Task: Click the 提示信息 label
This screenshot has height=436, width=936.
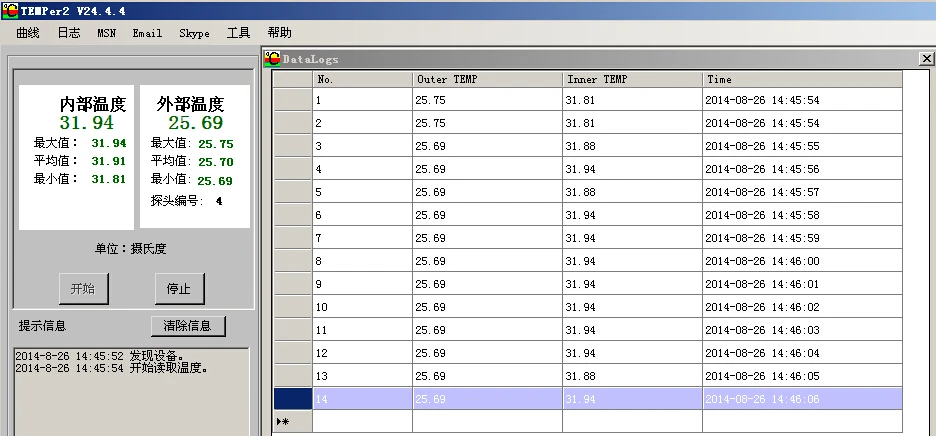Action: 42,326
